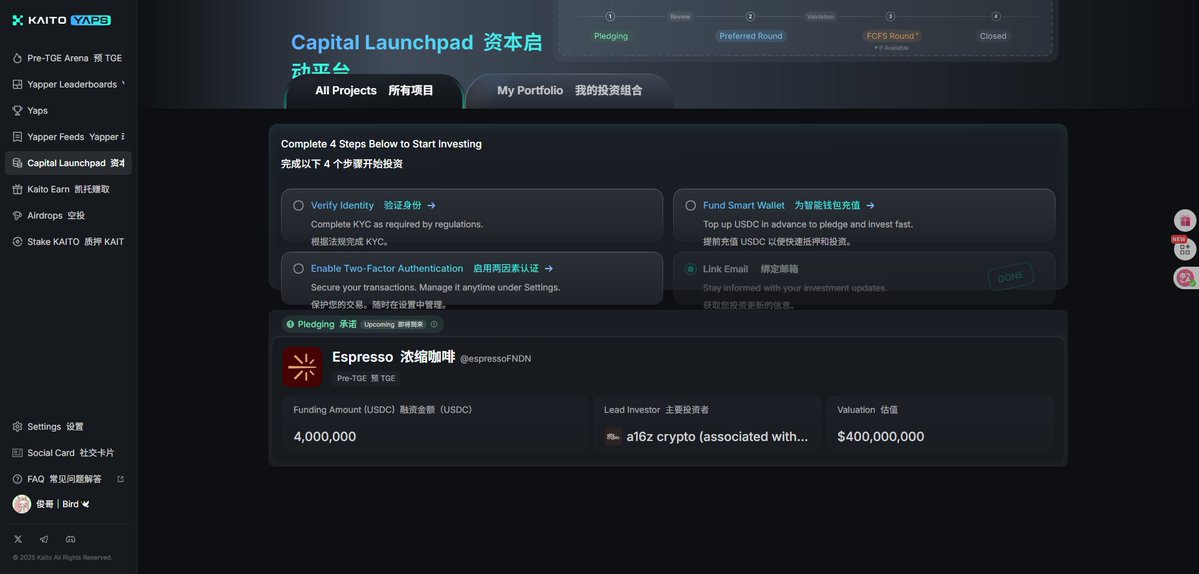1199x574 pixels.
Task: Open Stake KAITO in the sidebar
Action: (x=68, y=242)
